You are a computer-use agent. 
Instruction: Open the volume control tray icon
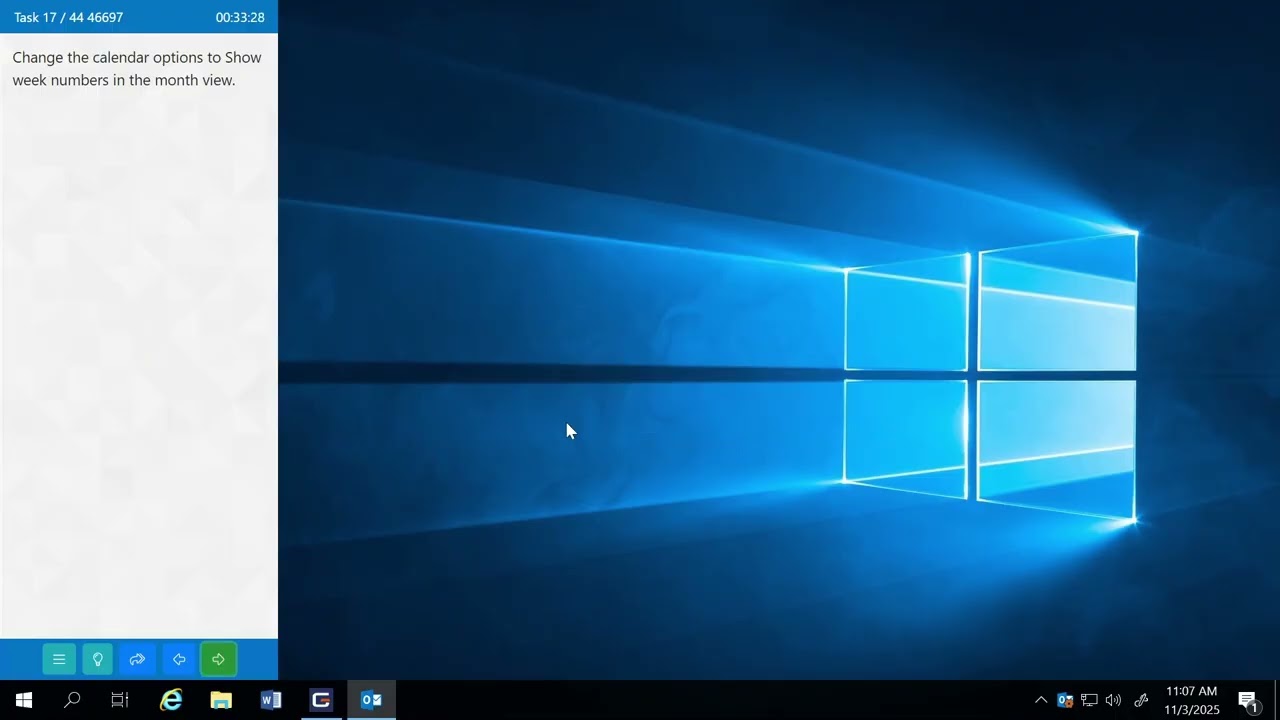[x=1113, y=700]
